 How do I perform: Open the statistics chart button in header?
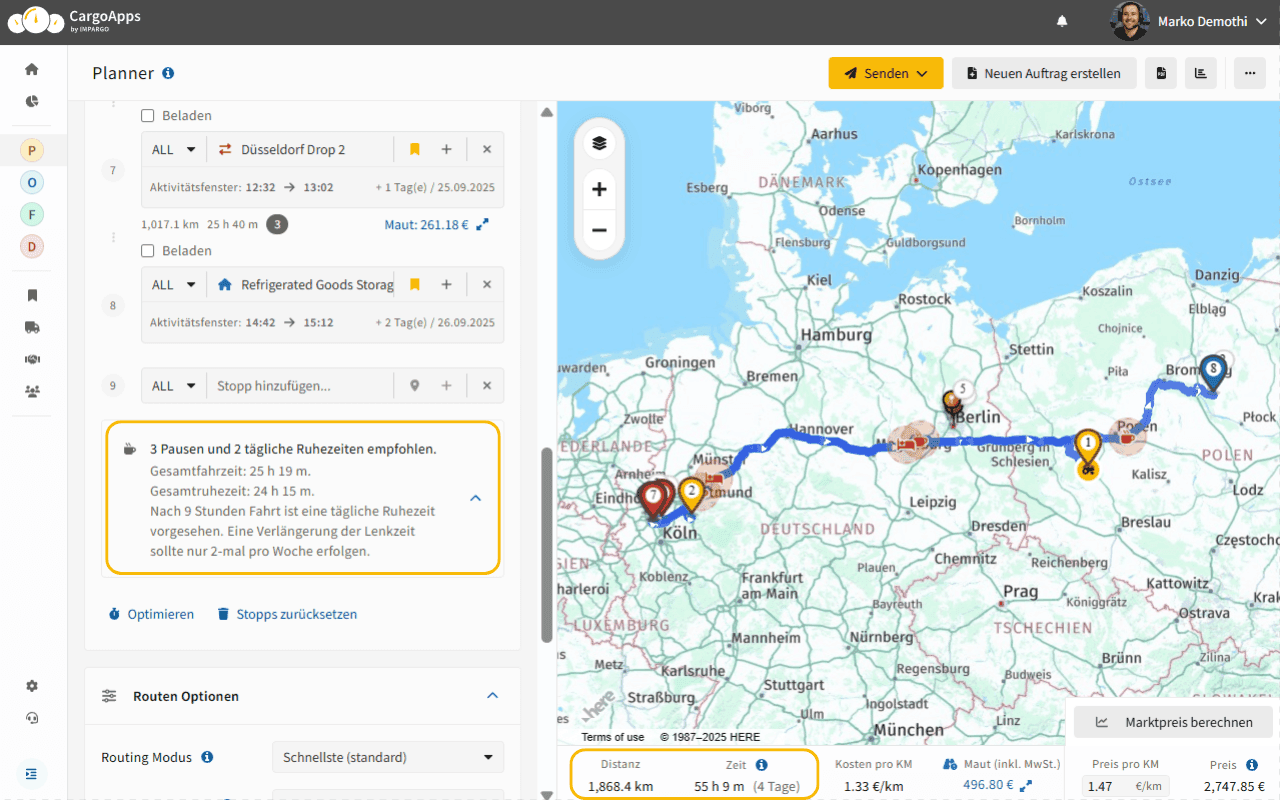pos(1200,73)
